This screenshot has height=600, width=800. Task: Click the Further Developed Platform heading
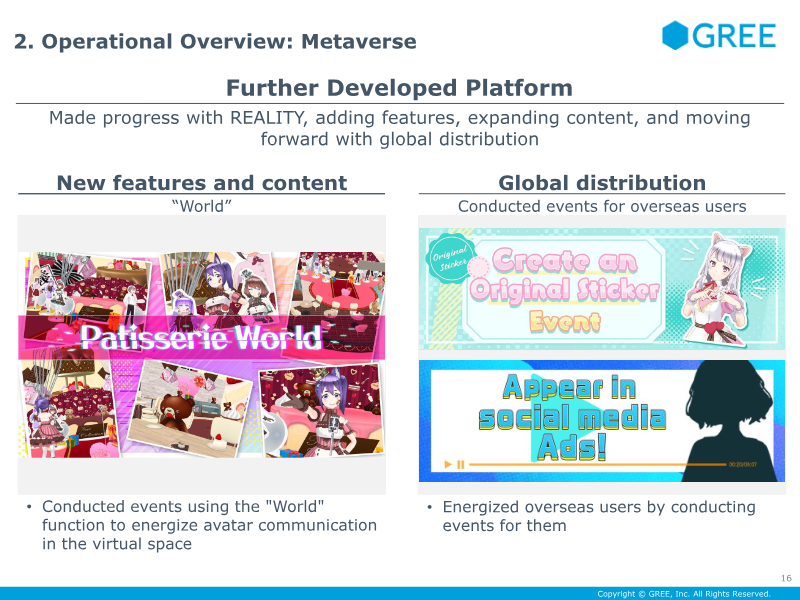pos(399,88)
